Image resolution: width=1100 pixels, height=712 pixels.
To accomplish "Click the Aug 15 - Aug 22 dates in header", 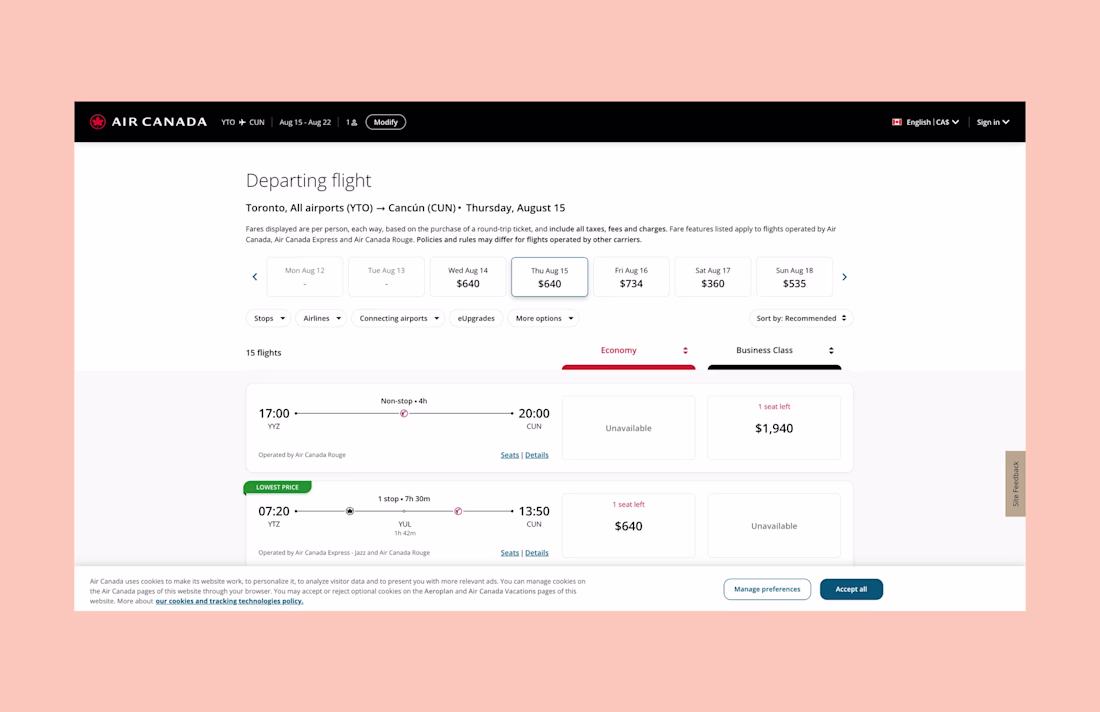I will [x=305, y=122].
